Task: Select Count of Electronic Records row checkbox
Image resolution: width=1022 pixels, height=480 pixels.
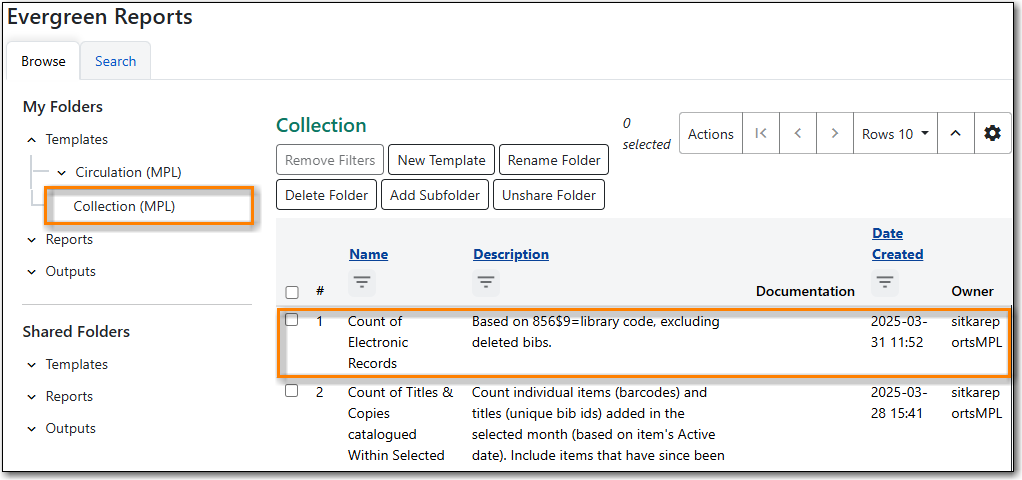Action: [292, 321]
